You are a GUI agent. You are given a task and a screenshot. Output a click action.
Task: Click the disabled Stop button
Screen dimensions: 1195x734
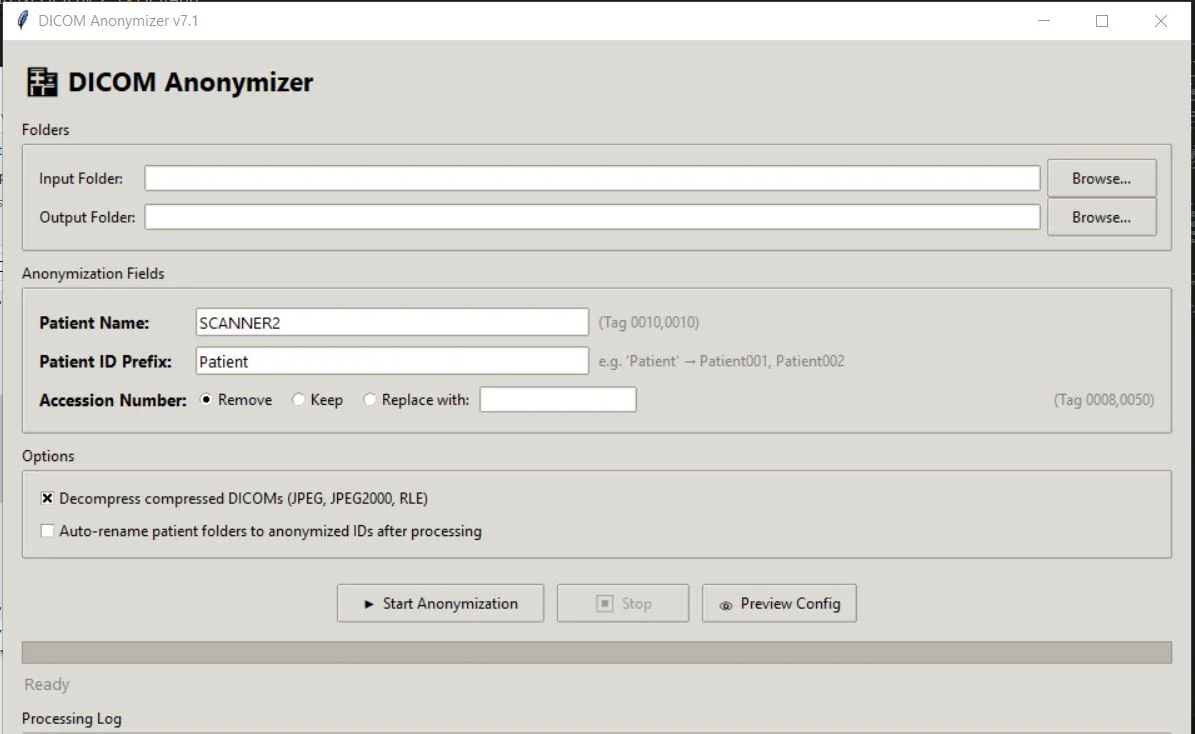pyautogui.click(x=623, y=603)
